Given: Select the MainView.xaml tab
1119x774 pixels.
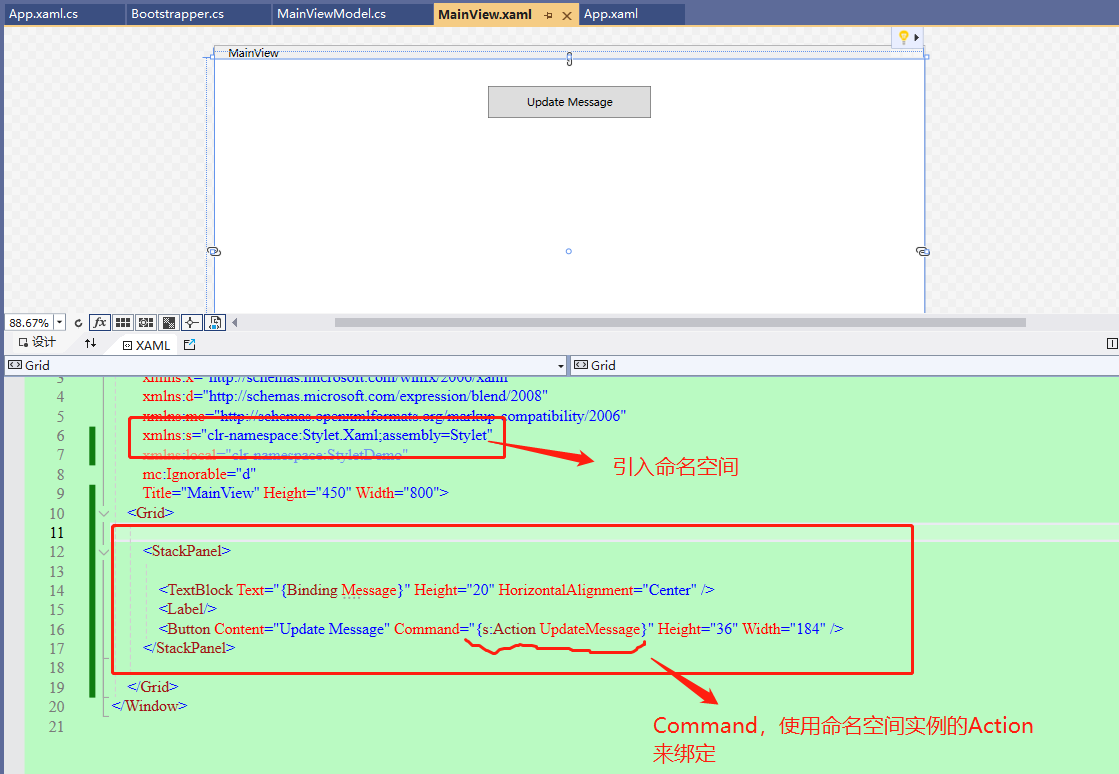Looking at the screenshot, I should pos(485,14).
